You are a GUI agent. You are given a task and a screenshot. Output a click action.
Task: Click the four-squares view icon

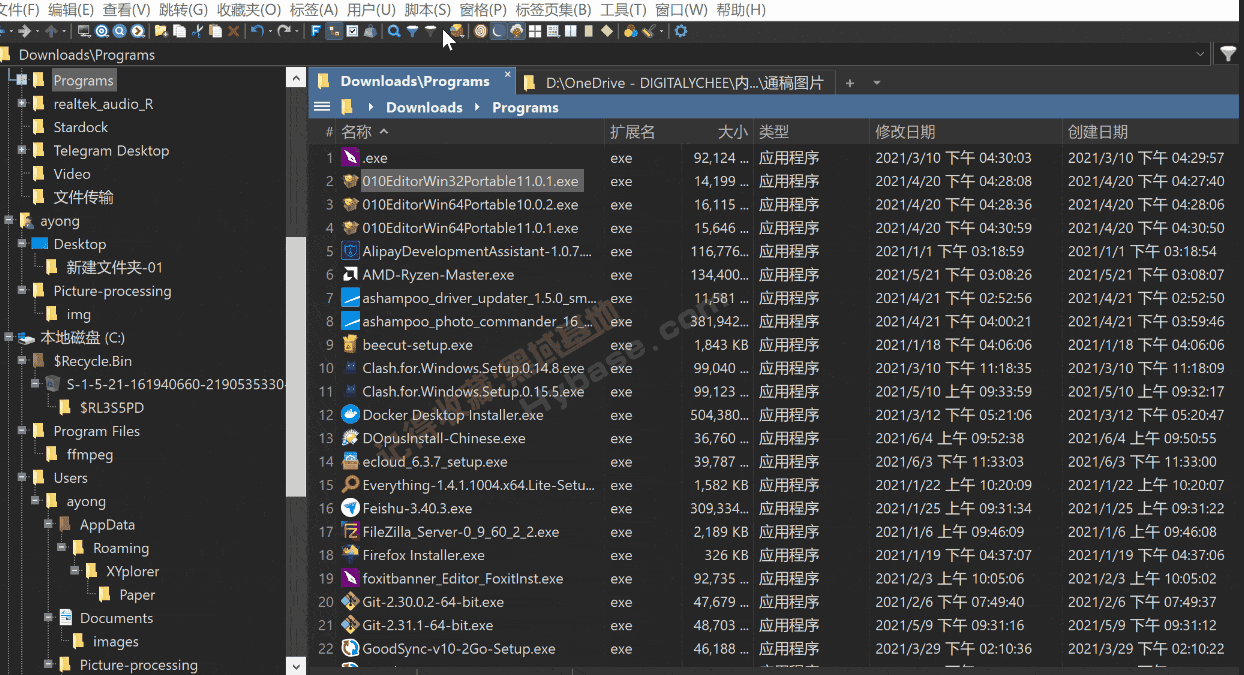[535, 31]
